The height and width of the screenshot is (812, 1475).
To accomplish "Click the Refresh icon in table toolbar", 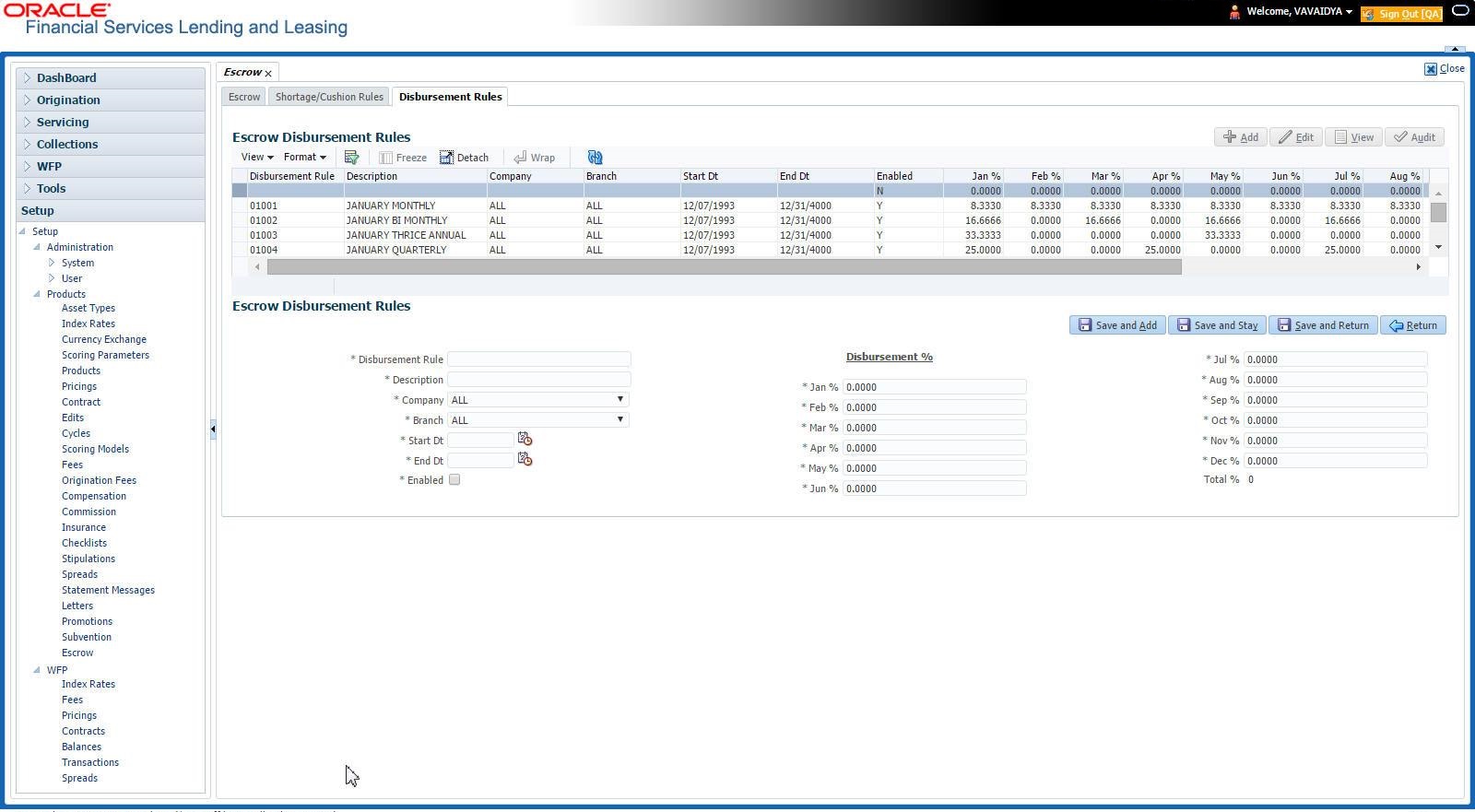I will click(595, 158).
